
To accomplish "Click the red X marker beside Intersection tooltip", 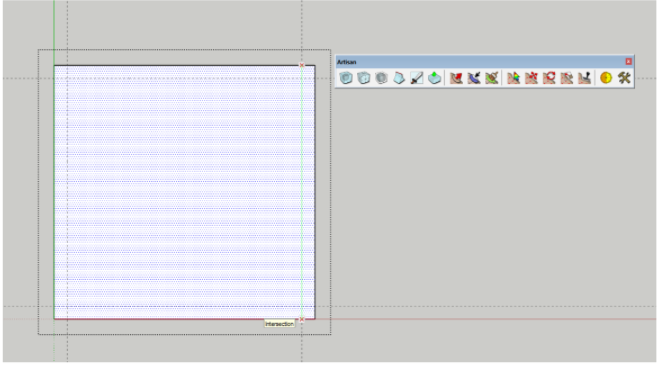I will (302, 320).
